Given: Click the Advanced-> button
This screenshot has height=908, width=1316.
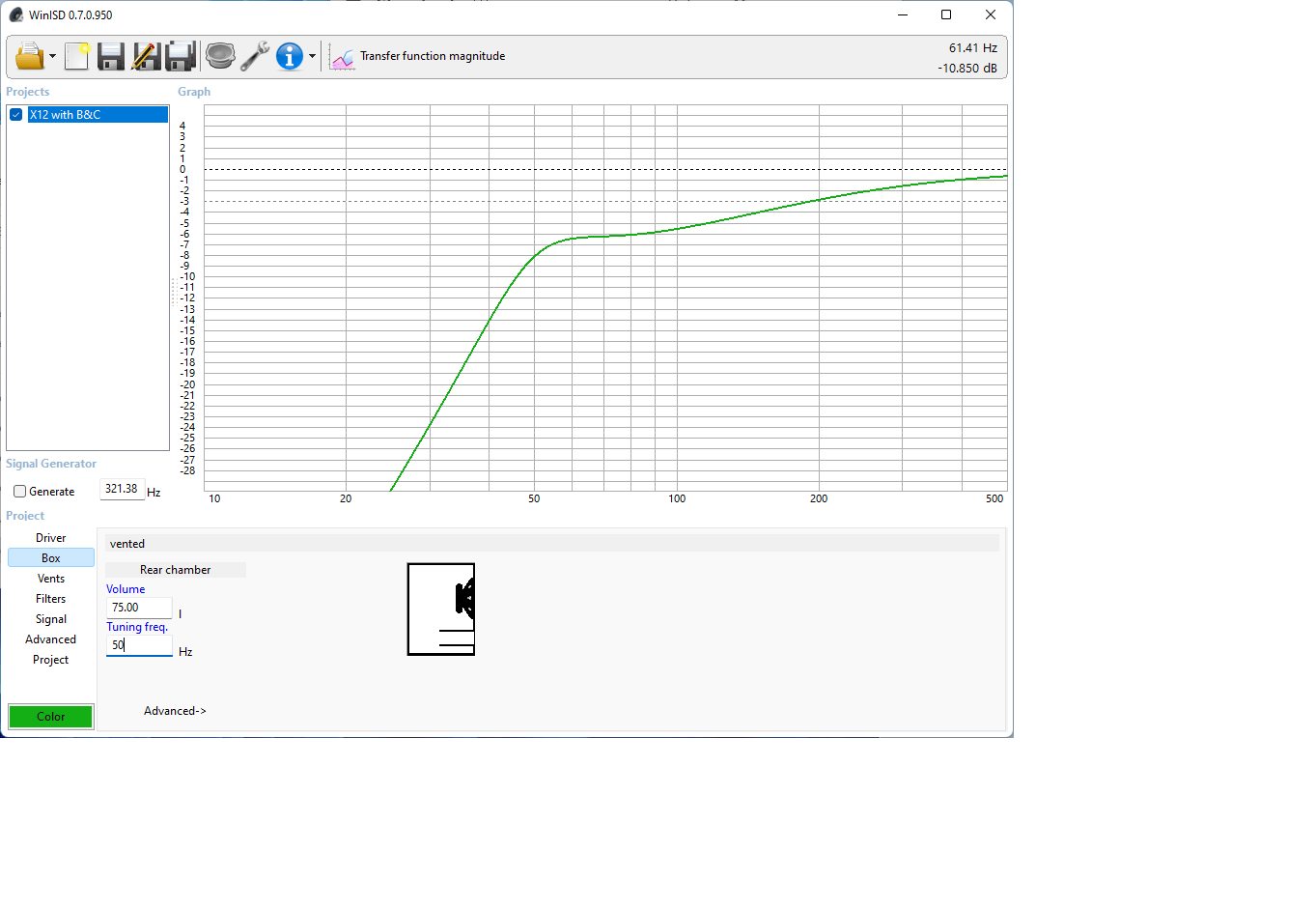Looking at the screenshot, I should point(175,711).
